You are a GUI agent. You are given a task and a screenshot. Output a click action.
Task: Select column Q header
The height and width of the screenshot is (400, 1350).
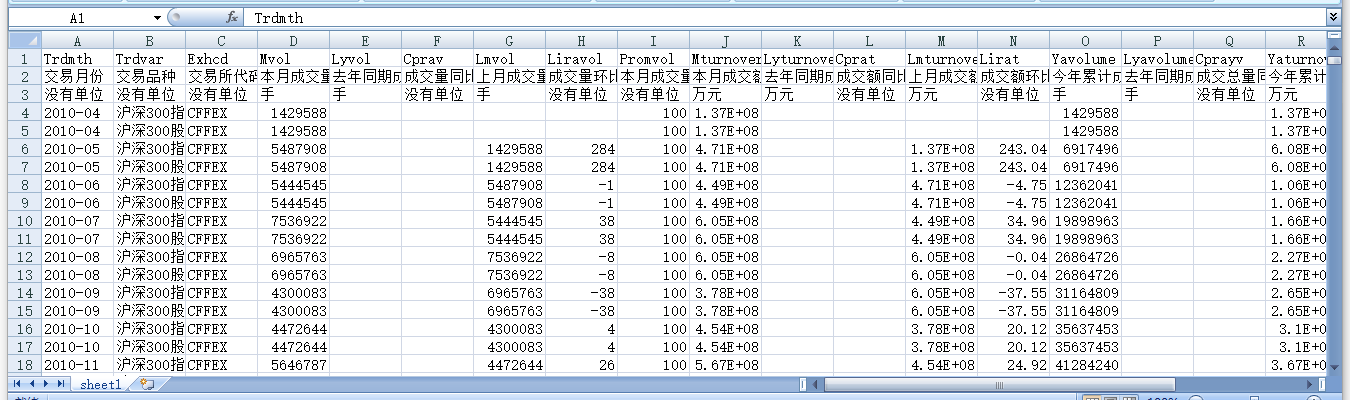click(1230, 41)
